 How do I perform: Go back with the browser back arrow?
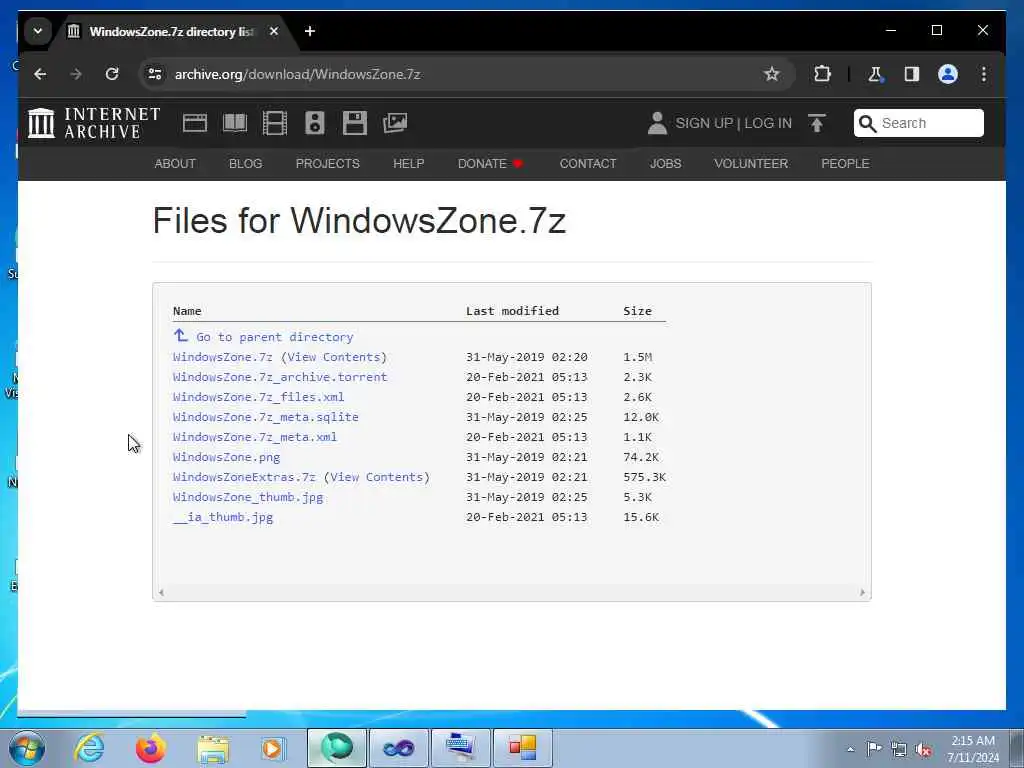coord(40,74)
